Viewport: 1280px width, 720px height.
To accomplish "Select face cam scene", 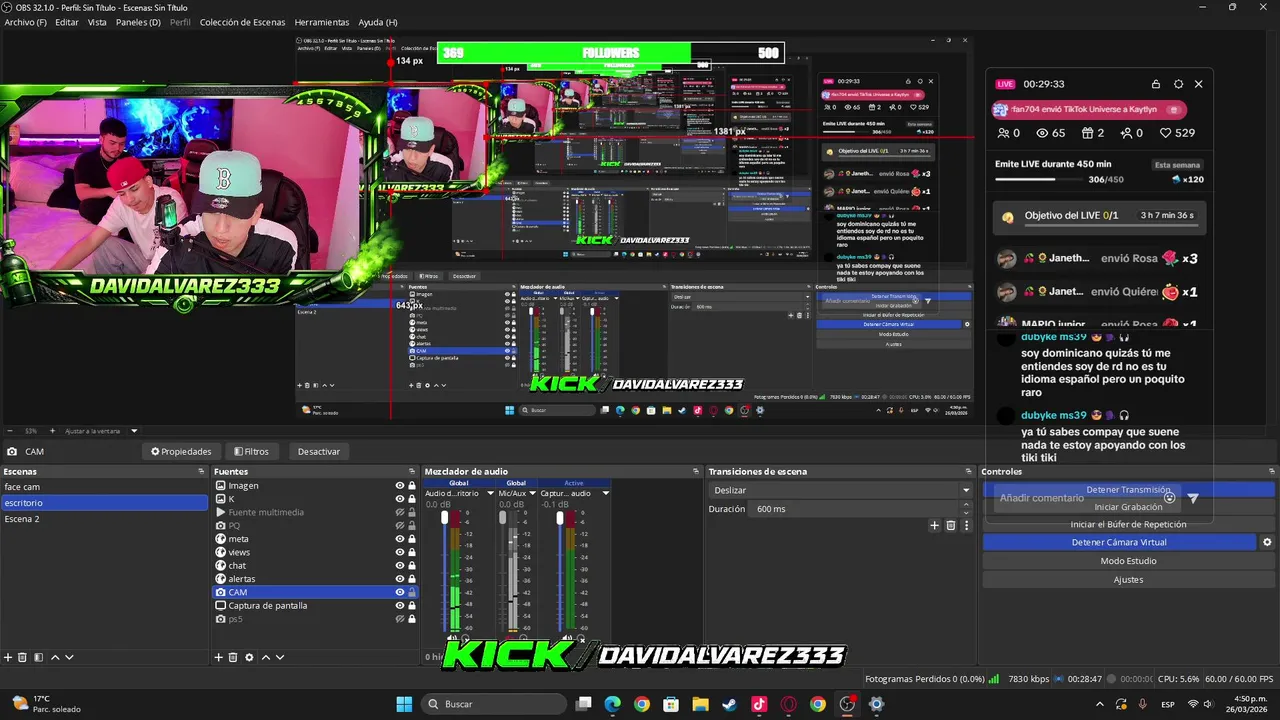I will 104,486.
